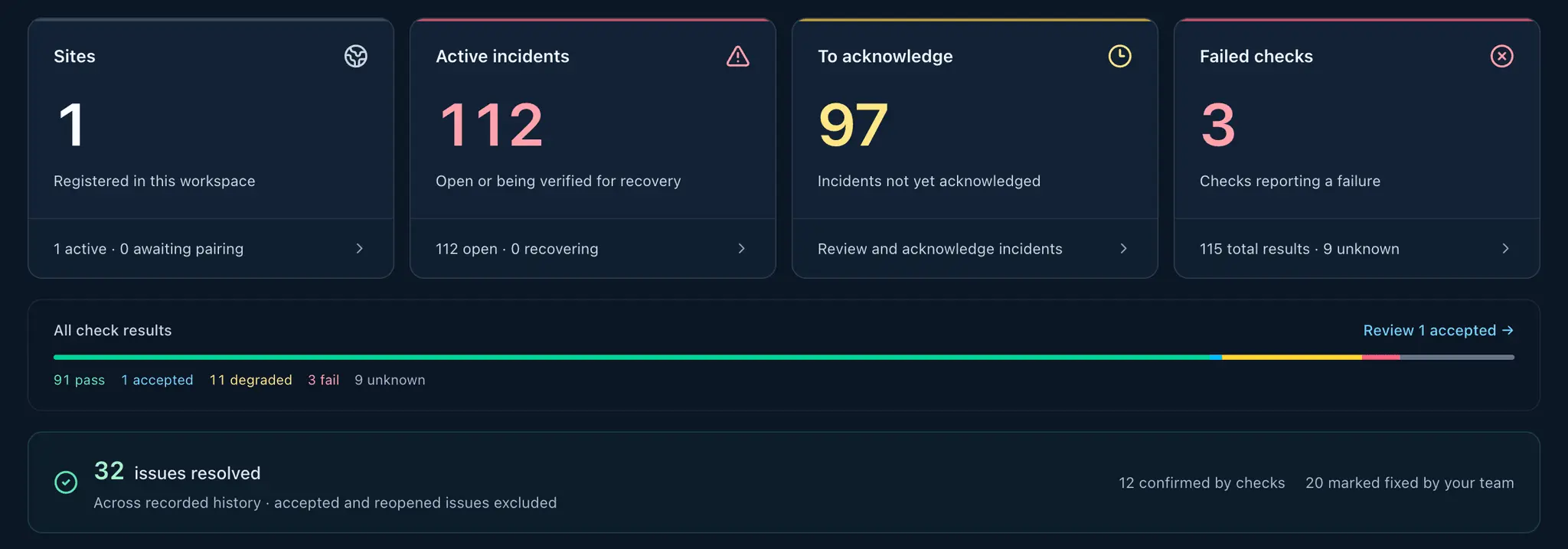The image size is (1568, 549).
Task: Click the warning triangle icon on Active incidents
Action: click(x=738, y=56)
